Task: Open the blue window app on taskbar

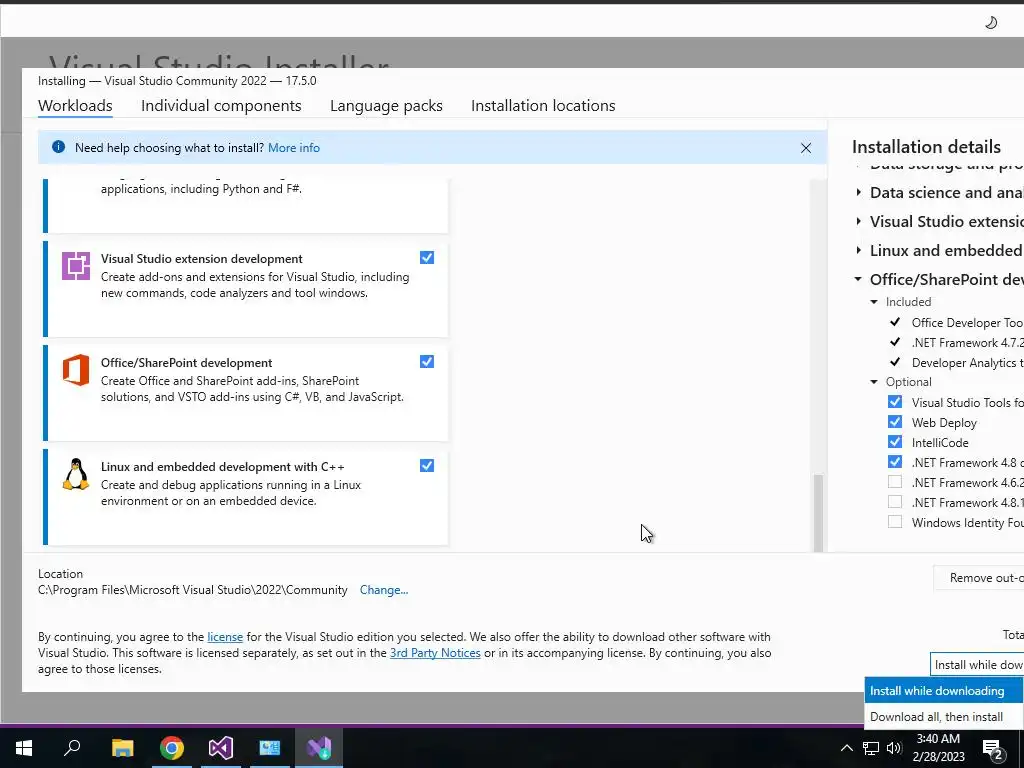Action: [x=270, y=748]
